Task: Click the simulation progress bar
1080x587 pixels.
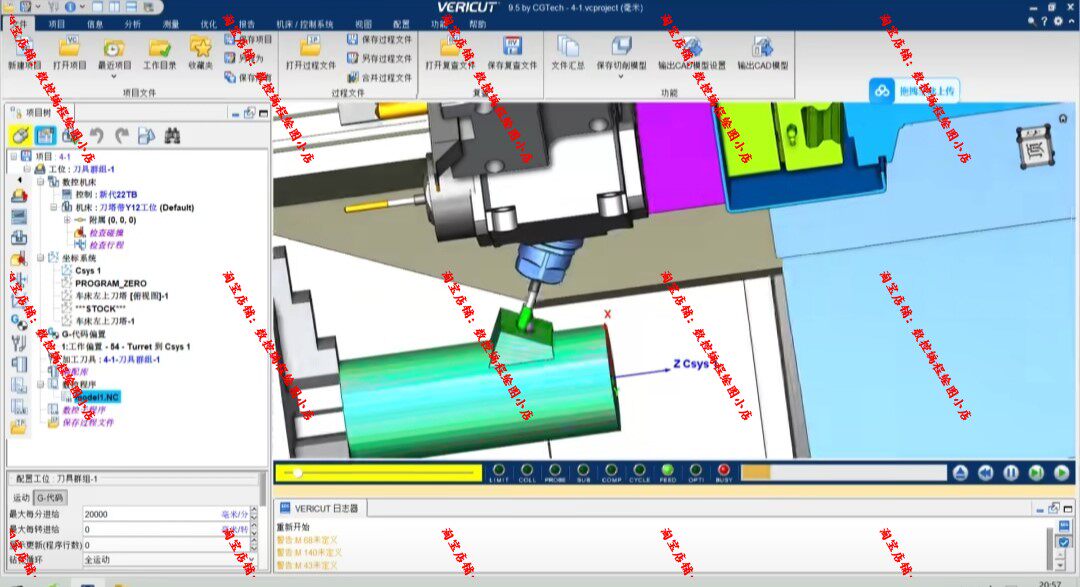Action: pyautogui.click(x=844, y=473)
